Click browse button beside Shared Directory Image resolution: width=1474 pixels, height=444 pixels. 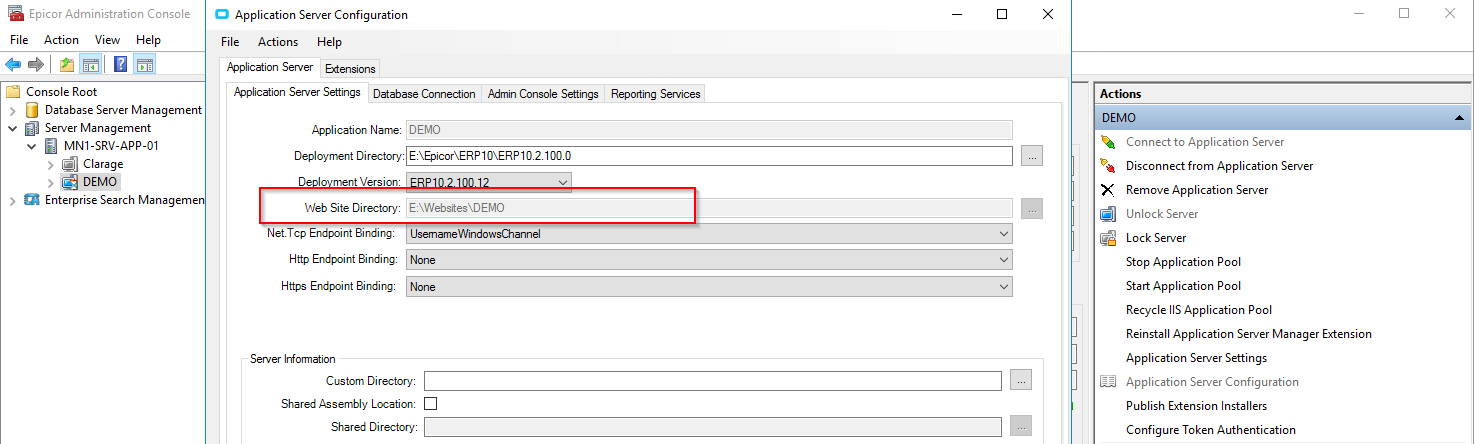(1020, 427)
